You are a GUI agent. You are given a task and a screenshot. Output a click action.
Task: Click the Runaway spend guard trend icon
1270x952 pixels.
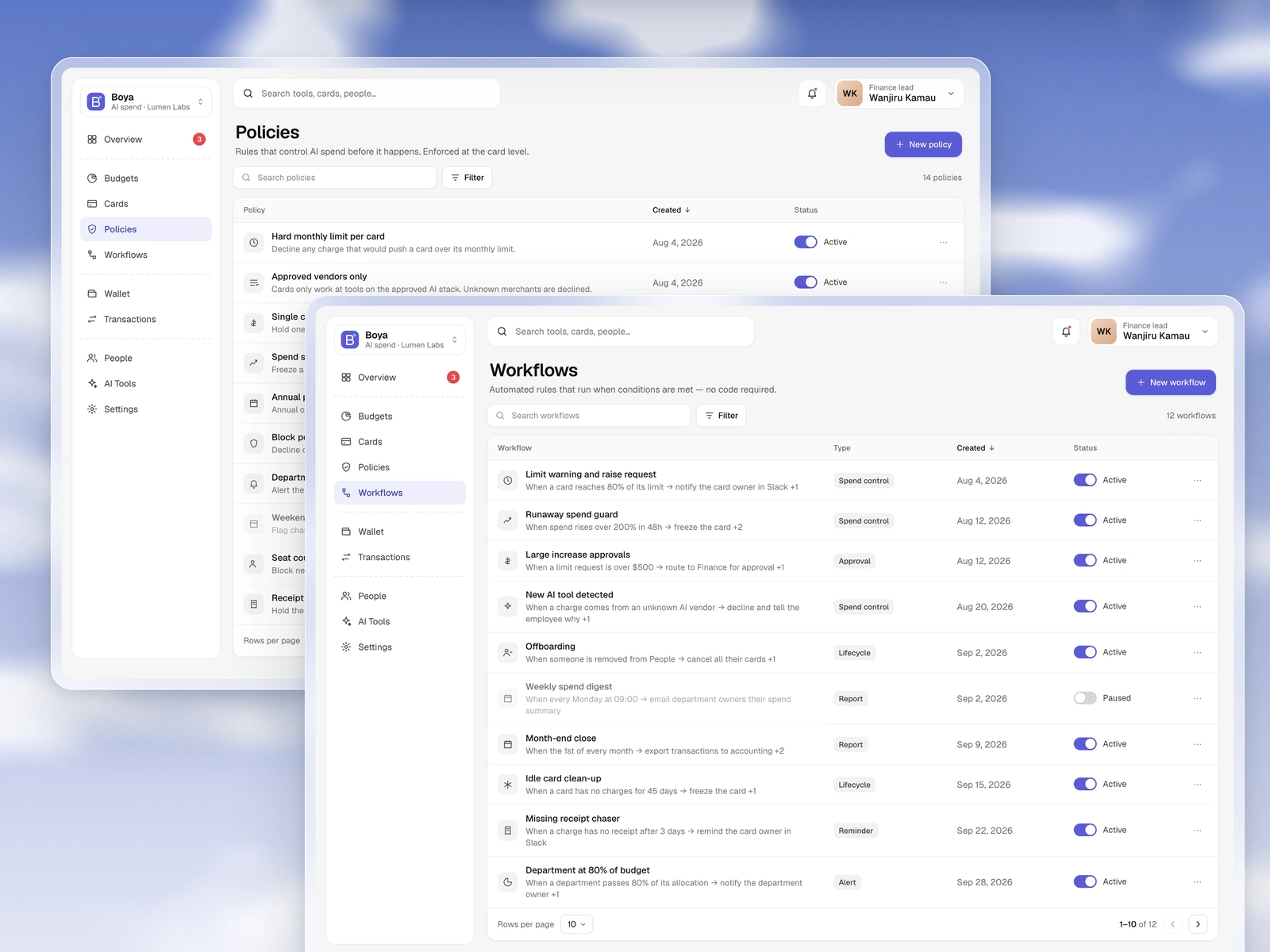508,520
